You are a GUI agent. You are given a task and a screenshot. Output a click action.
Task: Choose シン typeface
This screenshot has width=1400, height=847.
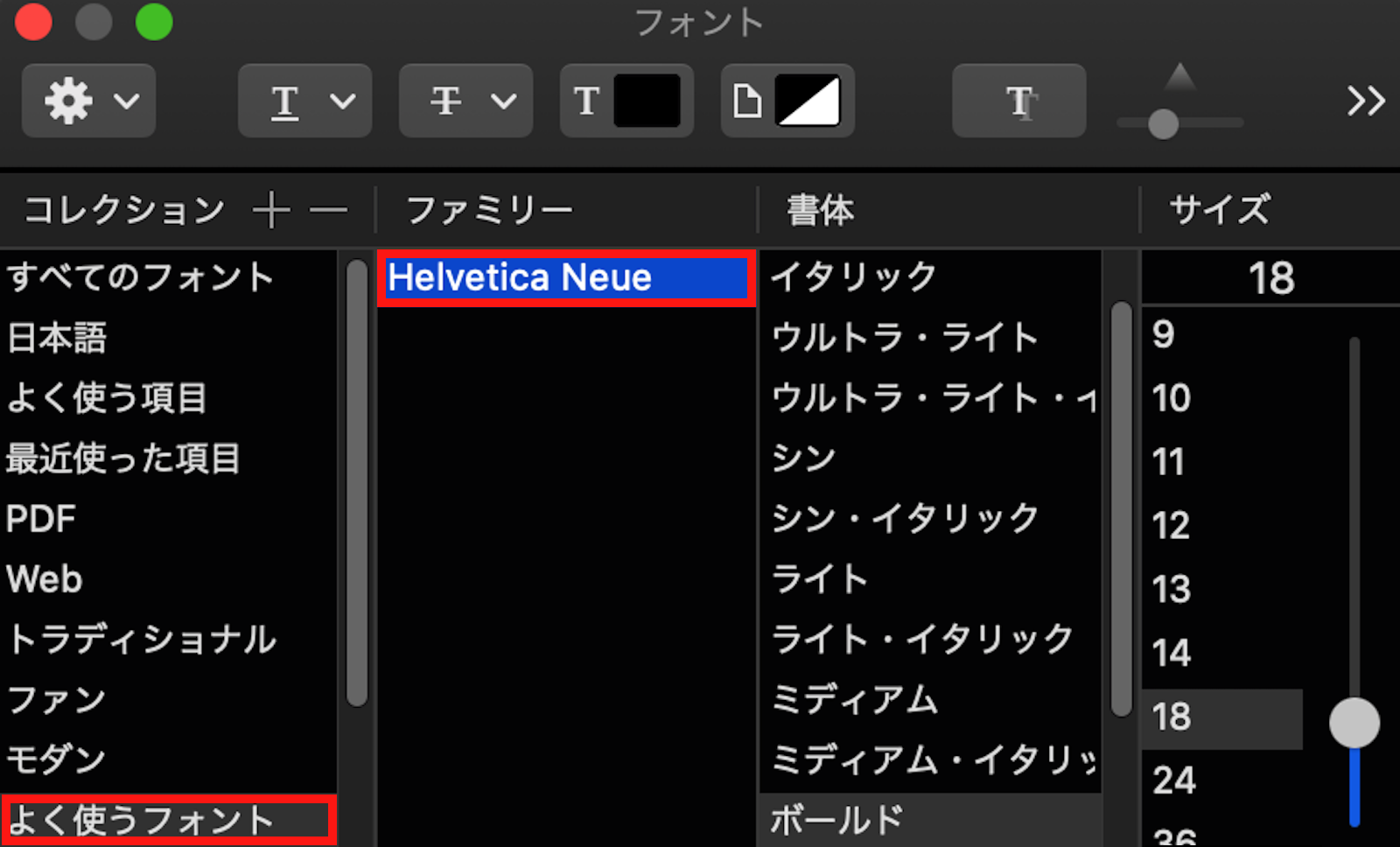pyautogui.click(x=930, y=458)
